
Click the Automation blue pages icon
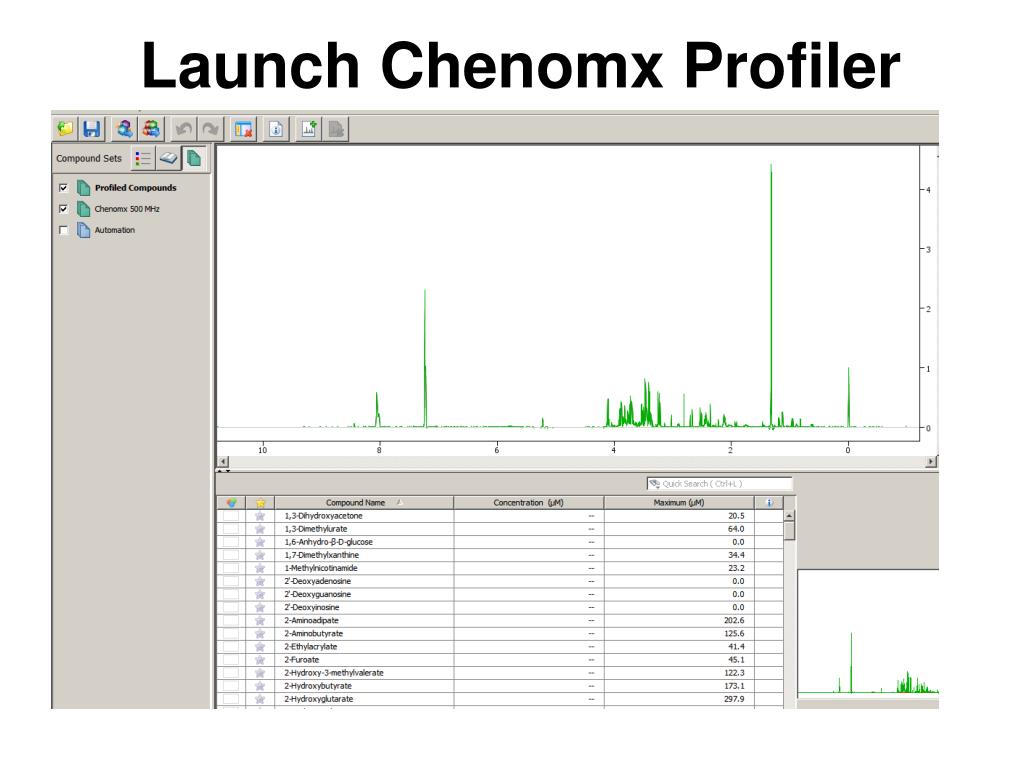(x=84, y=230)
